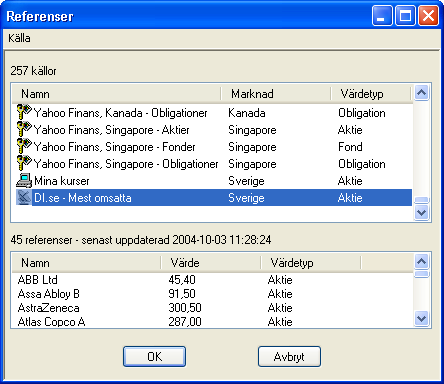
Task: Select the Atlas Copco A reference row
Action: (x=212, y=322)
